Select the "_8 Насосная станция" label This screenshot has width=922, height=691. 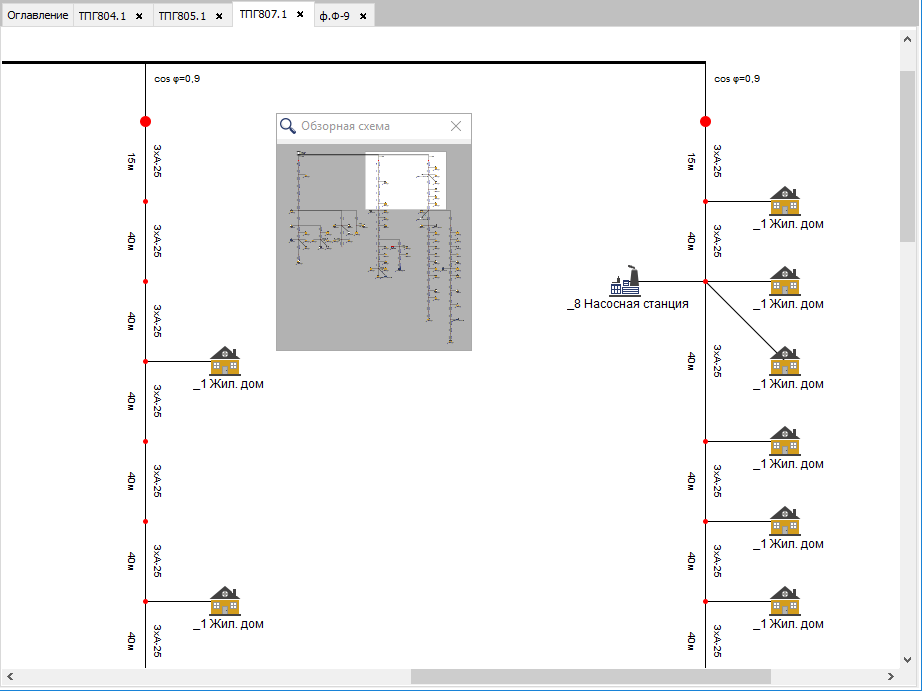click(x=628, y=304)
